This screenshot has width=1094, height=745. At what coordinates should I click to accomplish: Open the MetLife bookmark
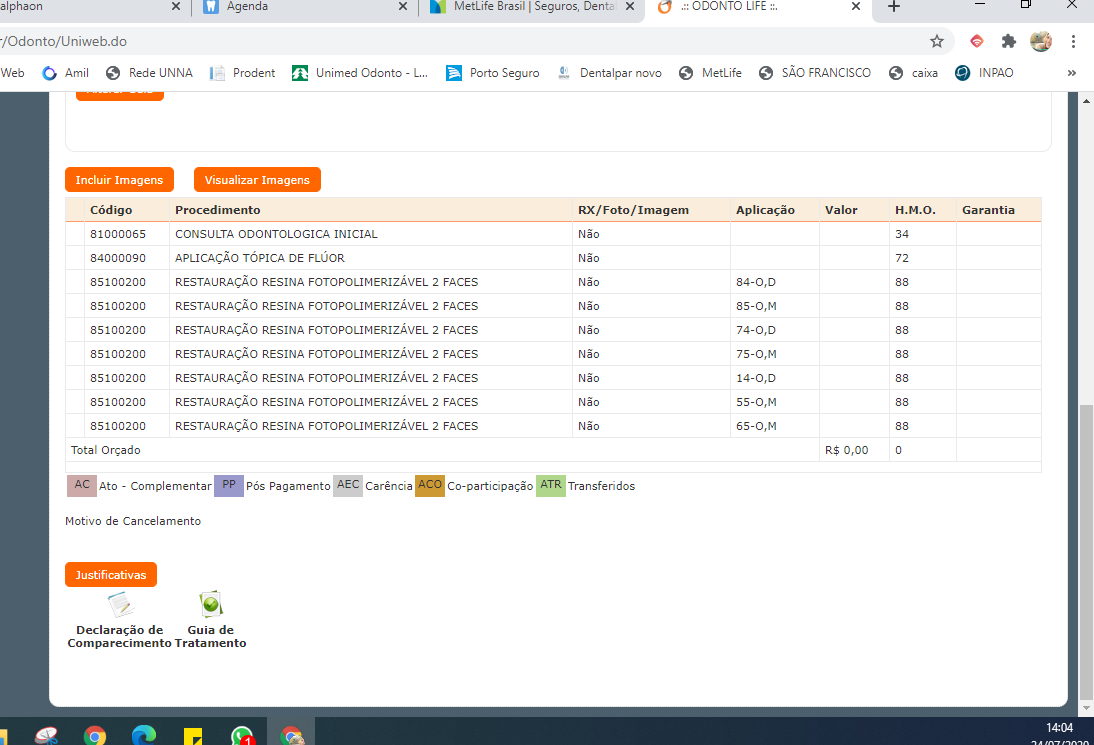[x=710, y=73]
